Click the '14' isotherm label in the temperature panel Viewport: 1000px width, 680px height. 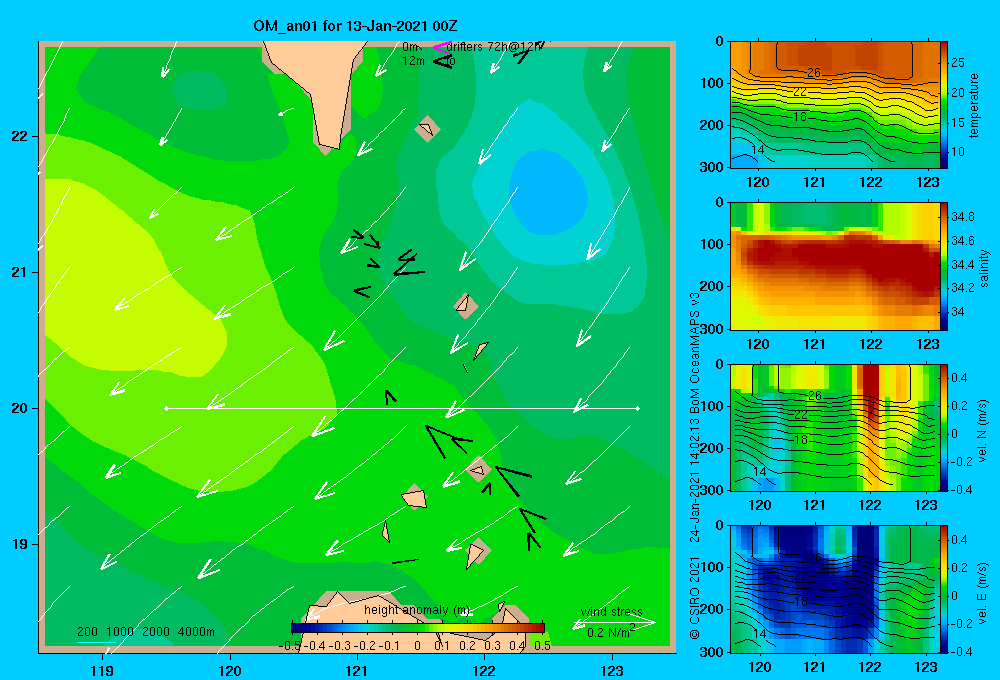click(758, 150)
